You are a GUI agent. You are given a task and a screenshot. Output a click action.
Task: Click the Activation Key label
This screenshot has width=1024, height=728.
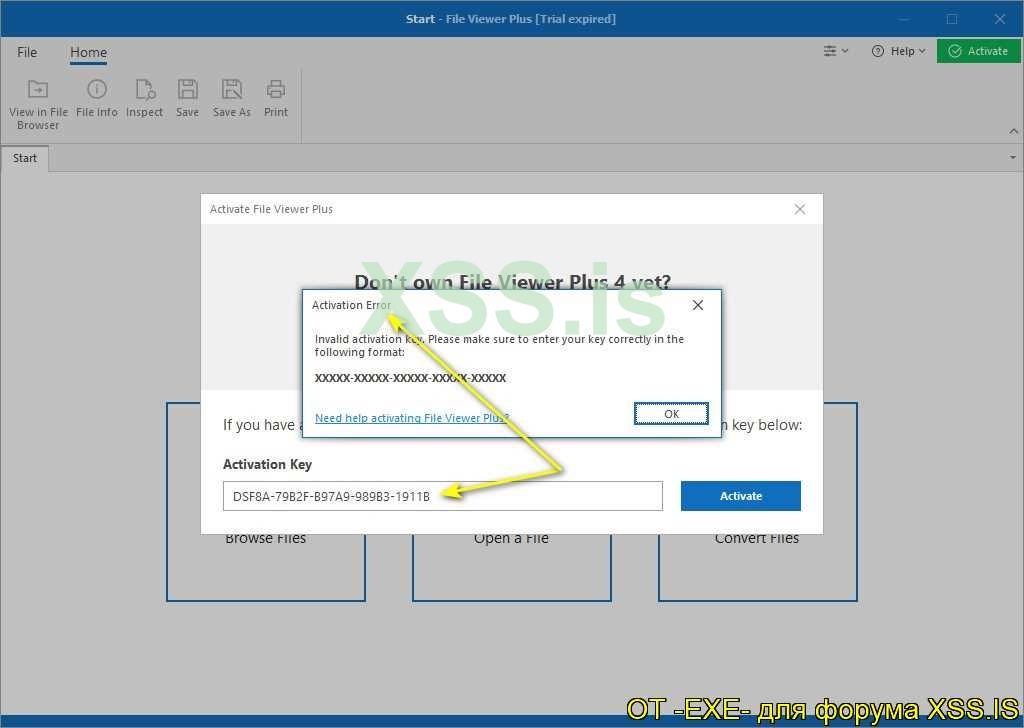[x=268, y=464]
